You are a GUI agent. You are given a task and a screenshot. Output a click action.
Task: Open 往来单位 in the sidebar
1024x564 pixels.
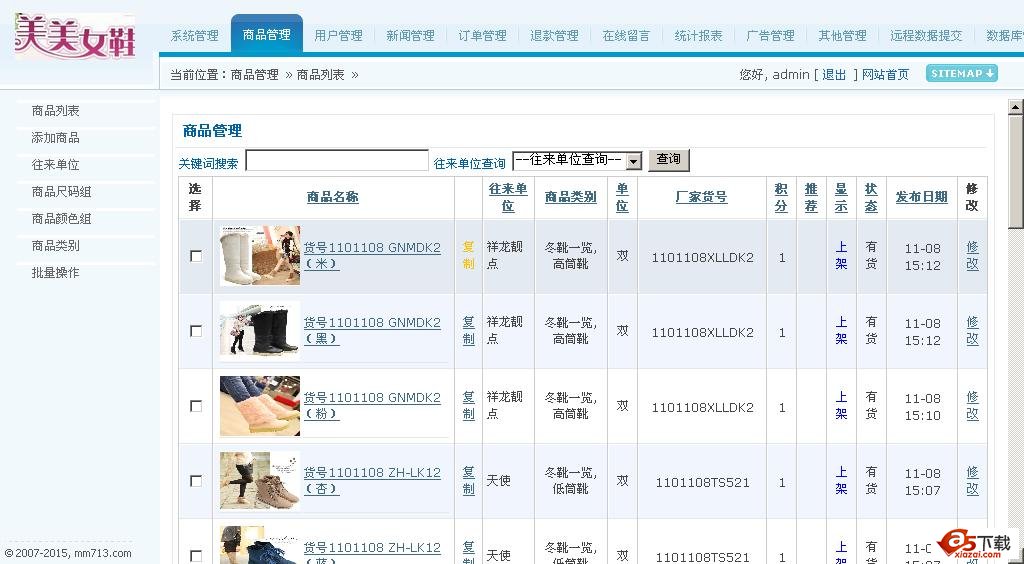(56, 164)
